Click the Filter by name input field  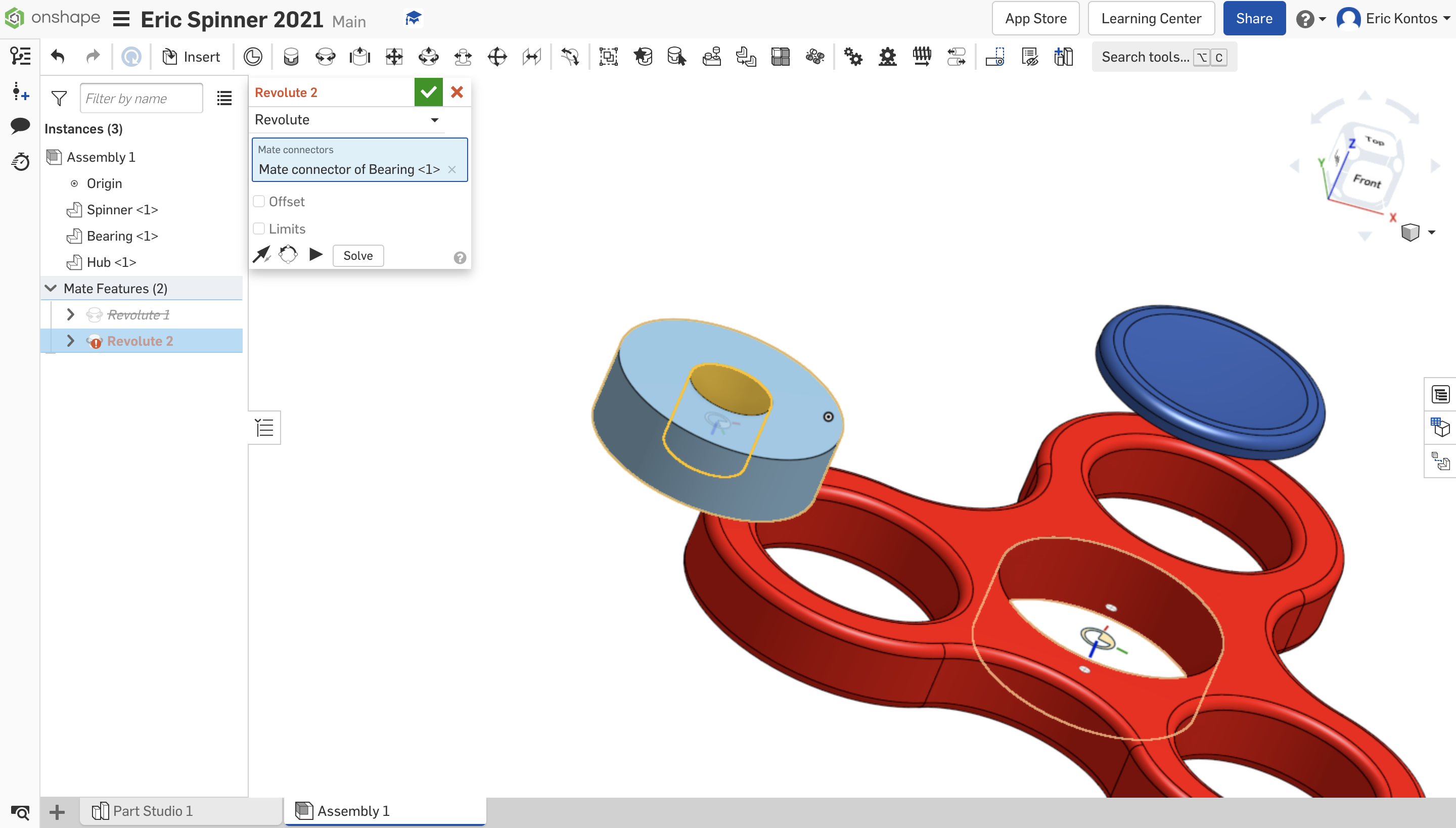coord(141,98)
